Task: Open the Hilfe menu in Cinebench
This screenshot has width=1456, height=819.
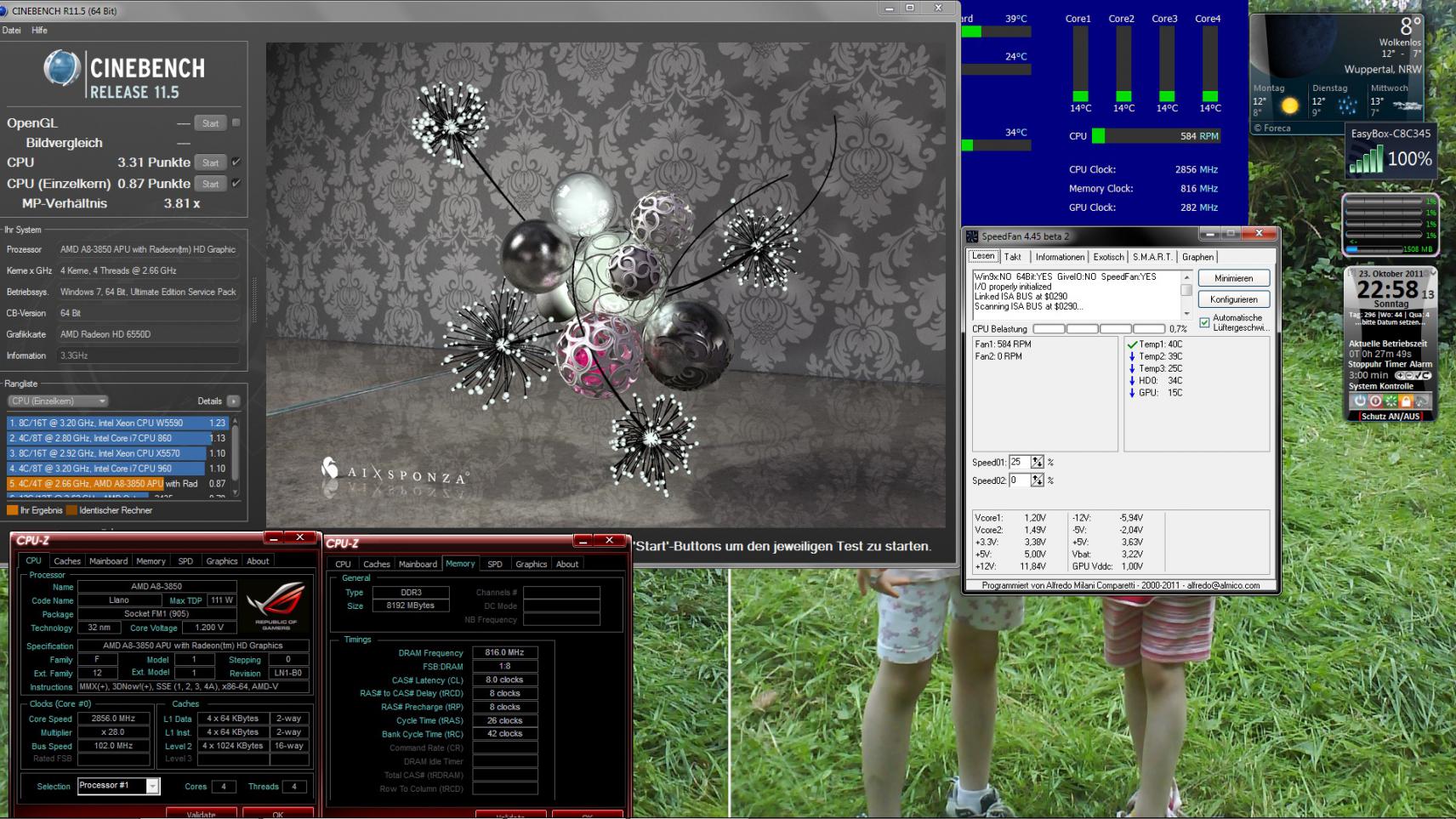Action: pyautogui.click(x=40, y=31)
